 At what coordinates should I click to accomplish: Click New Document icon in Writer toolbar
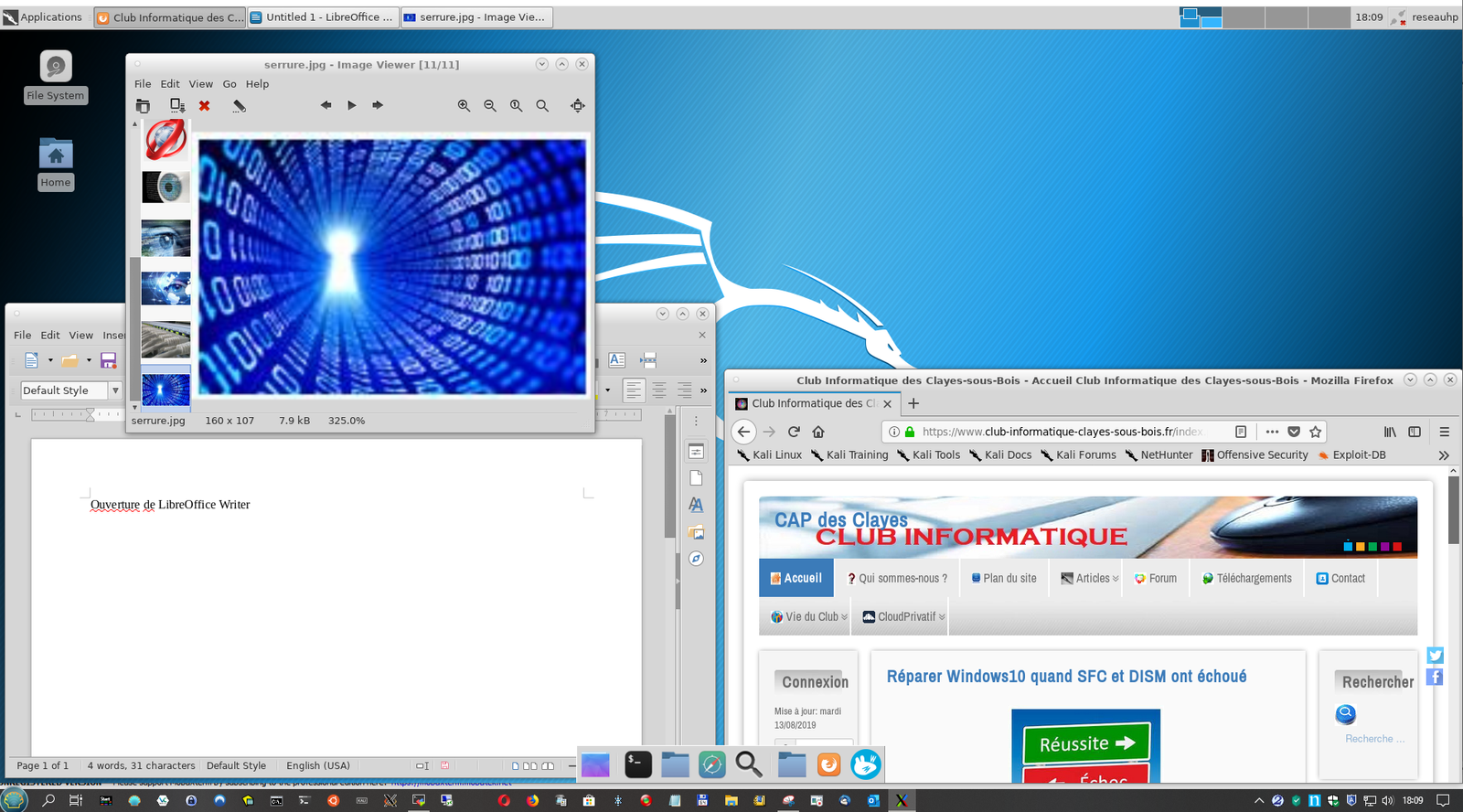[32, 360]
